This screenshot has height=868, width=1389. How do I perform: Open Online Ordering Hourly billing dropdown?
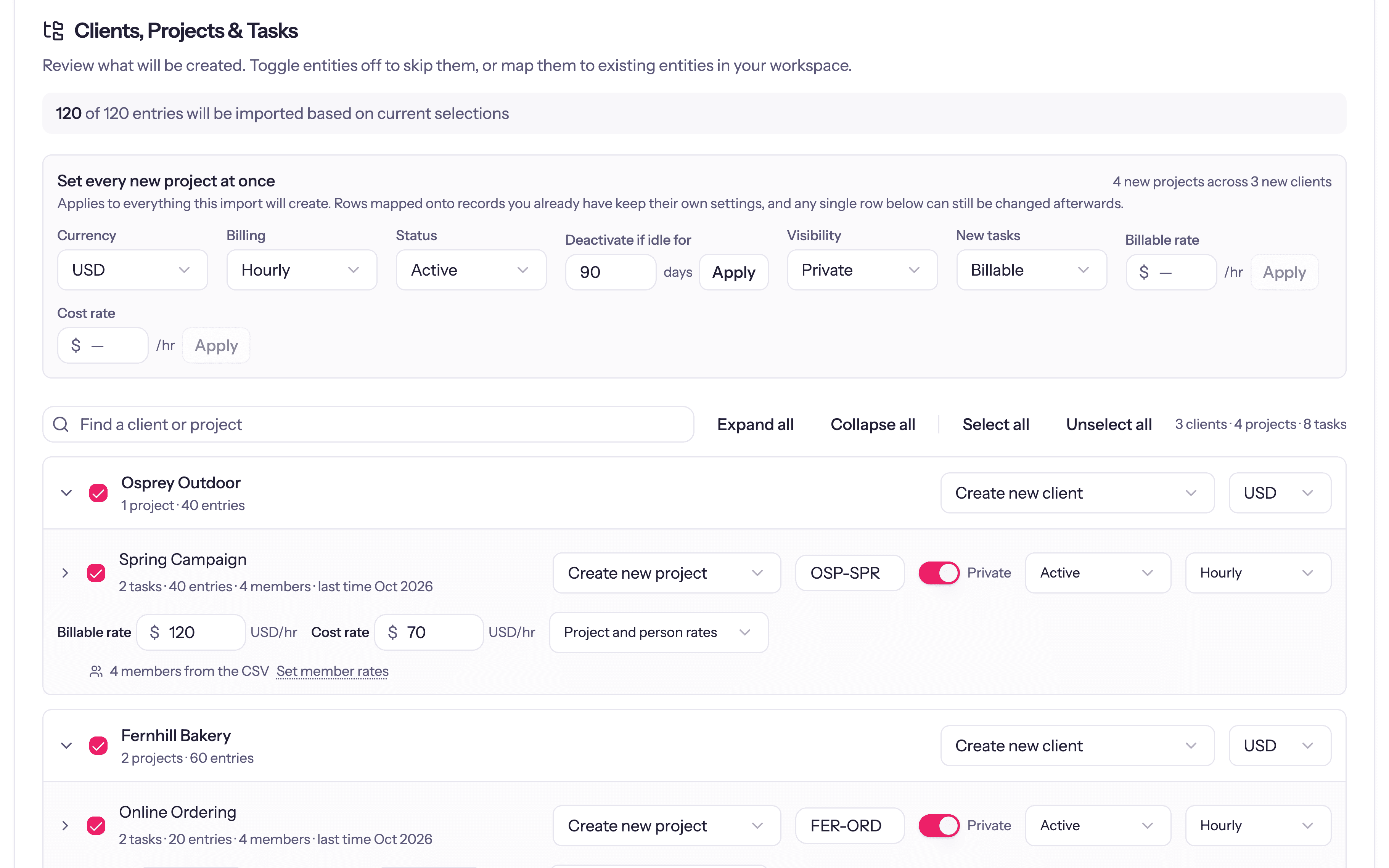tap(1258, 826)
